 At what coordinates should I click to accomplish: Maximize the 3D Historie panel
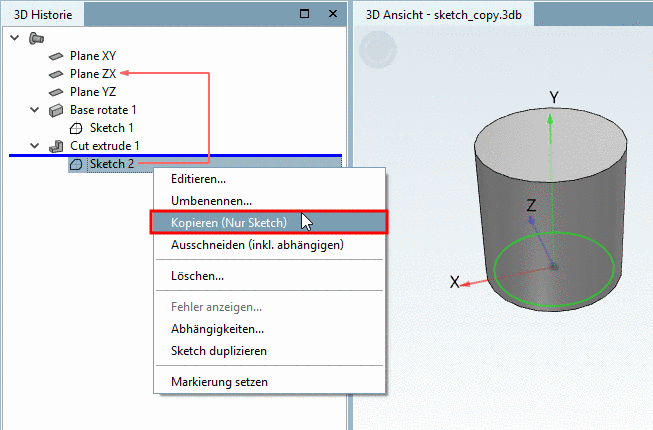coord(304,14)
